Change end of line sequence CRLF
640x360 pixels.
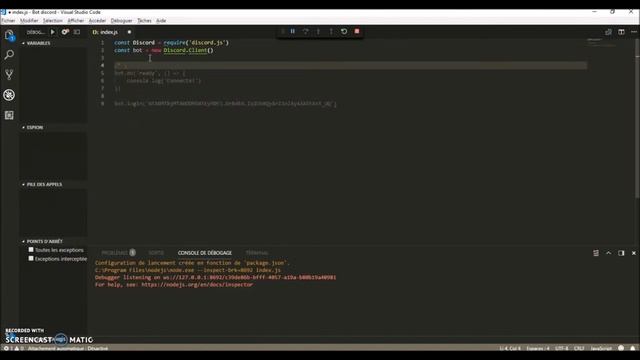[x=579, y=348]
